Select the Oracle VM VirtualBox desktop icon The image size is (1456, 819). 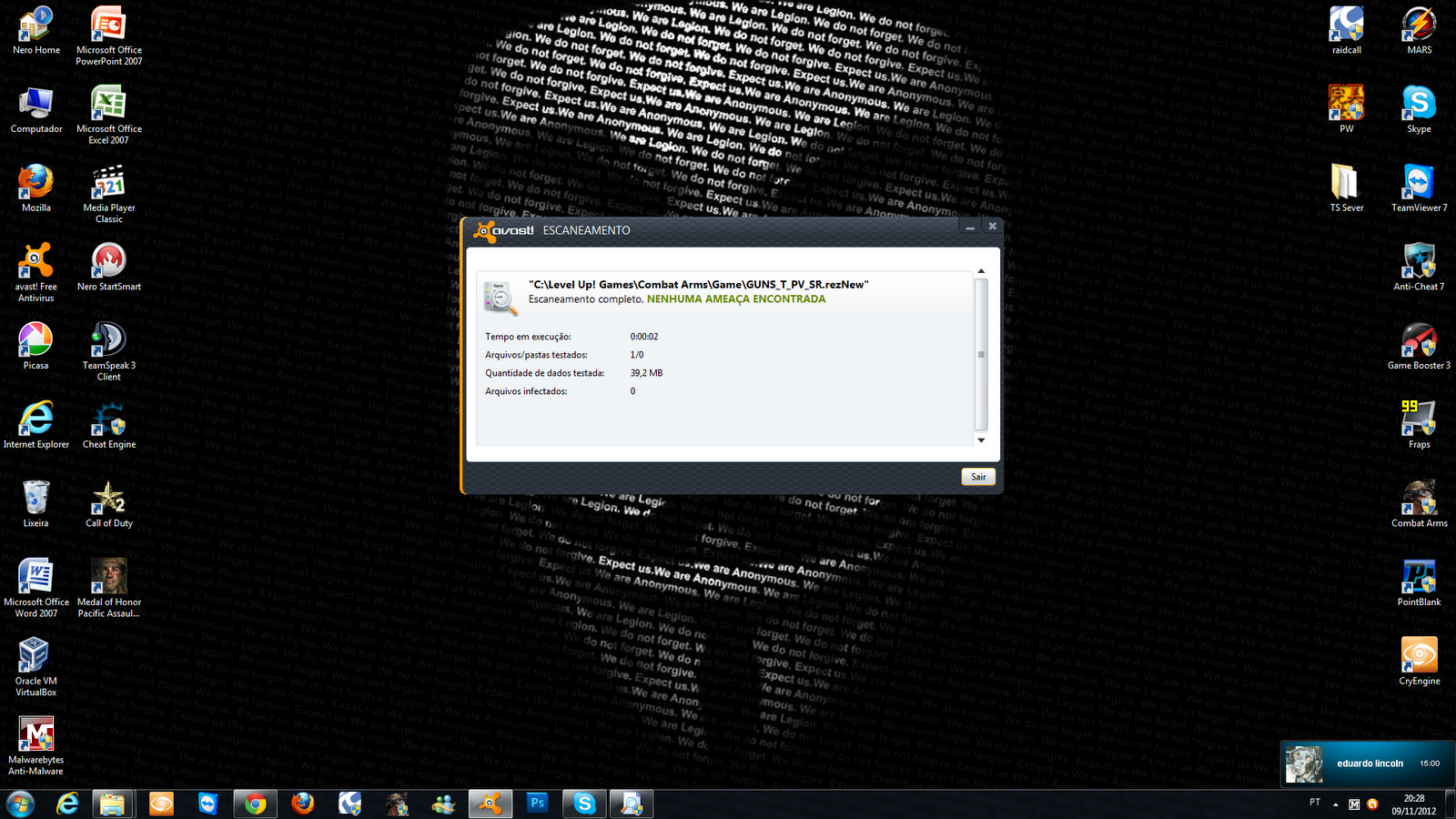tap(36, 667)
